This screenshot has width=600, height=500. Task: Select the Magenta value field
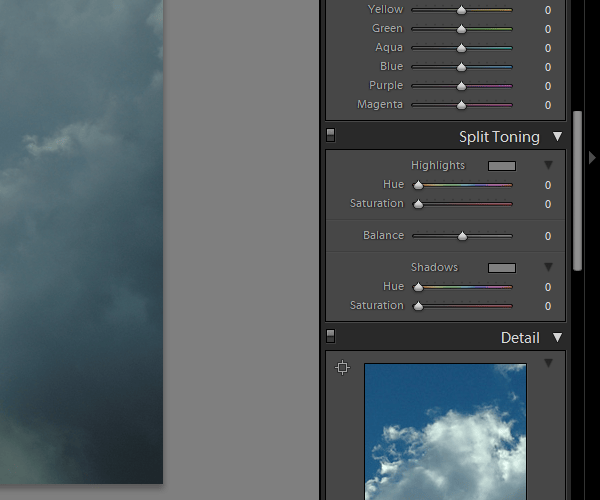point(547,105)
